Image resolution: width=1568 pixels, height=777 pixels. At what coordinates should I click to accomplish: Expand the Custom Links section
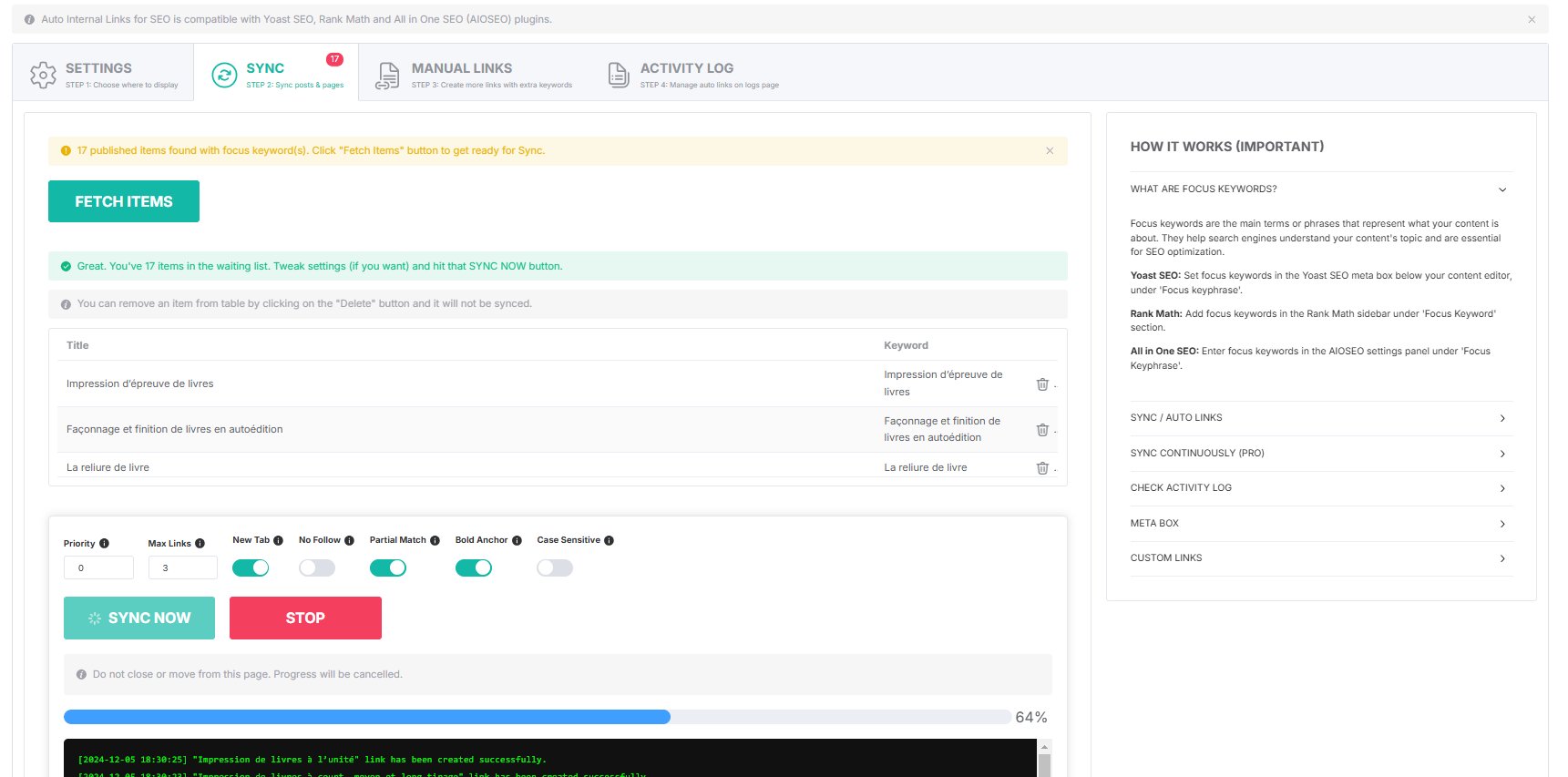1321,558
